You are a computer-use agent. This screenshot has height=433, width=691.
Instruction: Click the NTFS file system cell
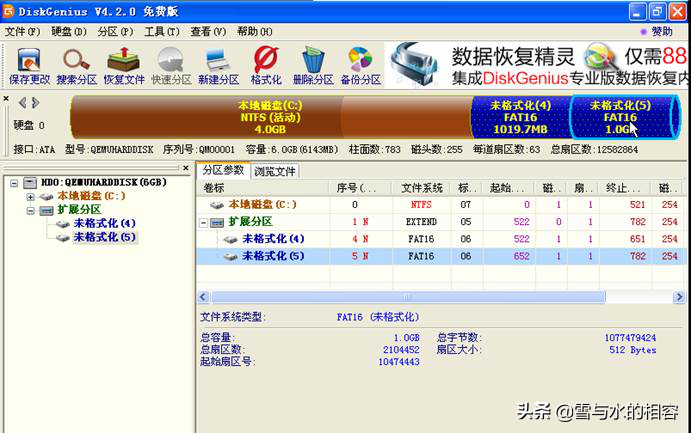[x=421, y=205]
